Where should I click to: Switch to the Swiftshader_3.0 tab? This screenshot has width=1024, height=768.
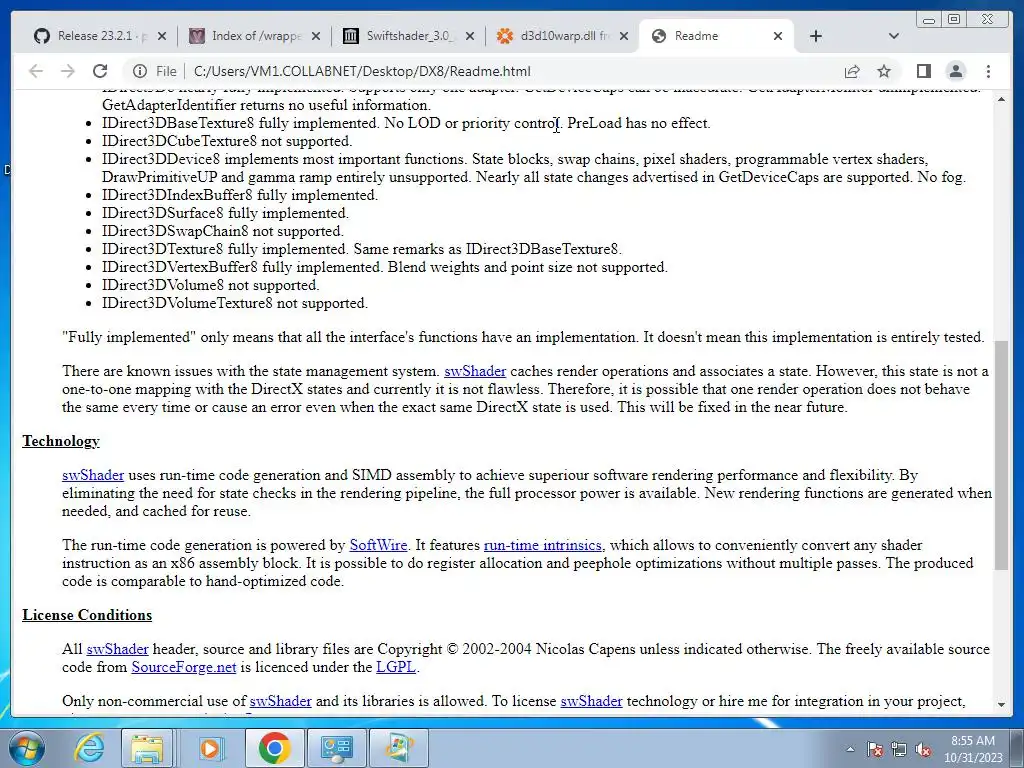coord(400,36)
